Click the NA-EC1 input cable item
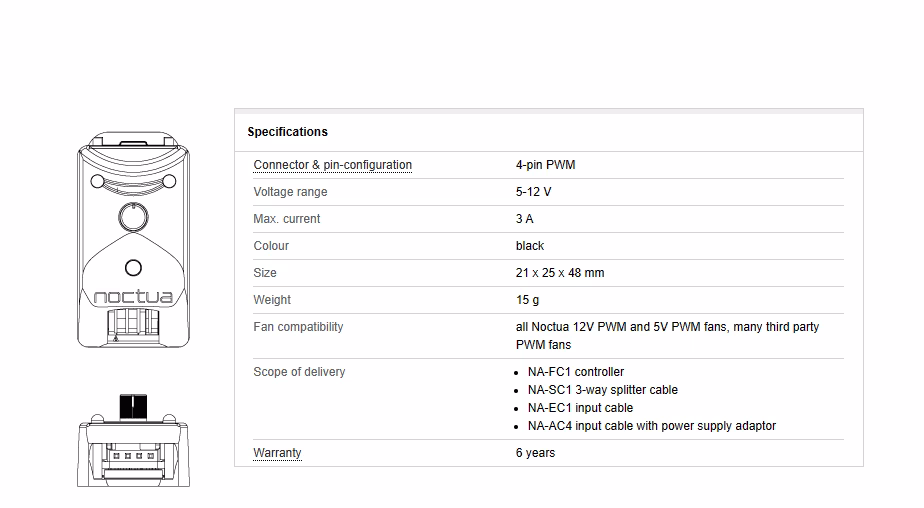924x508 pixels. [580, 408]
